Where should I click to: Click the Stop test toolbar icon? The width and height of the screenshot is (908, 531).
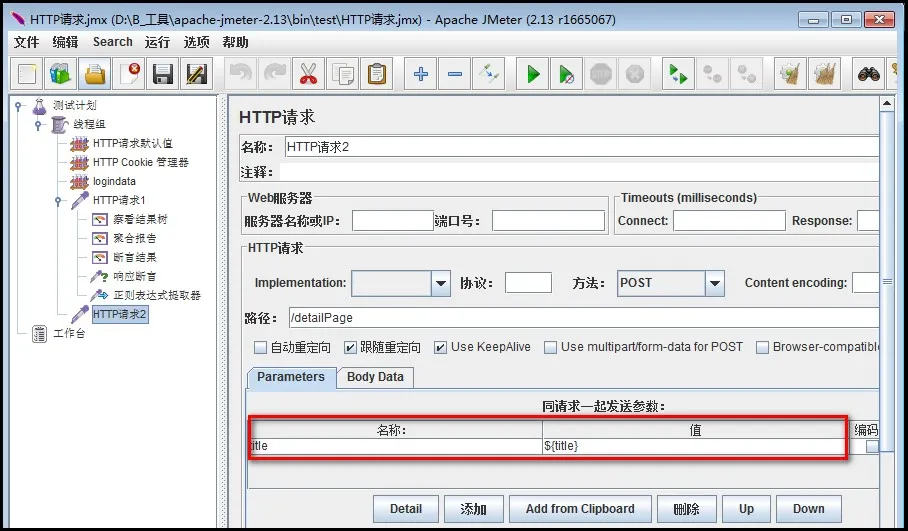601,74
